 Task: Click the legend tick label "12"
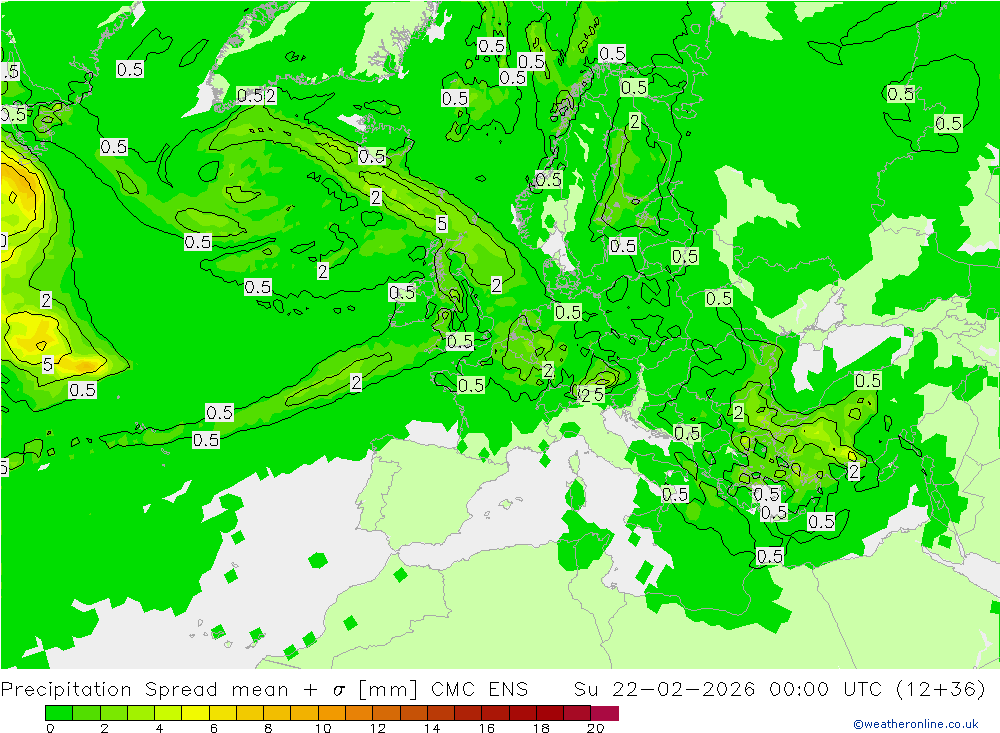[x=378, y=728]
